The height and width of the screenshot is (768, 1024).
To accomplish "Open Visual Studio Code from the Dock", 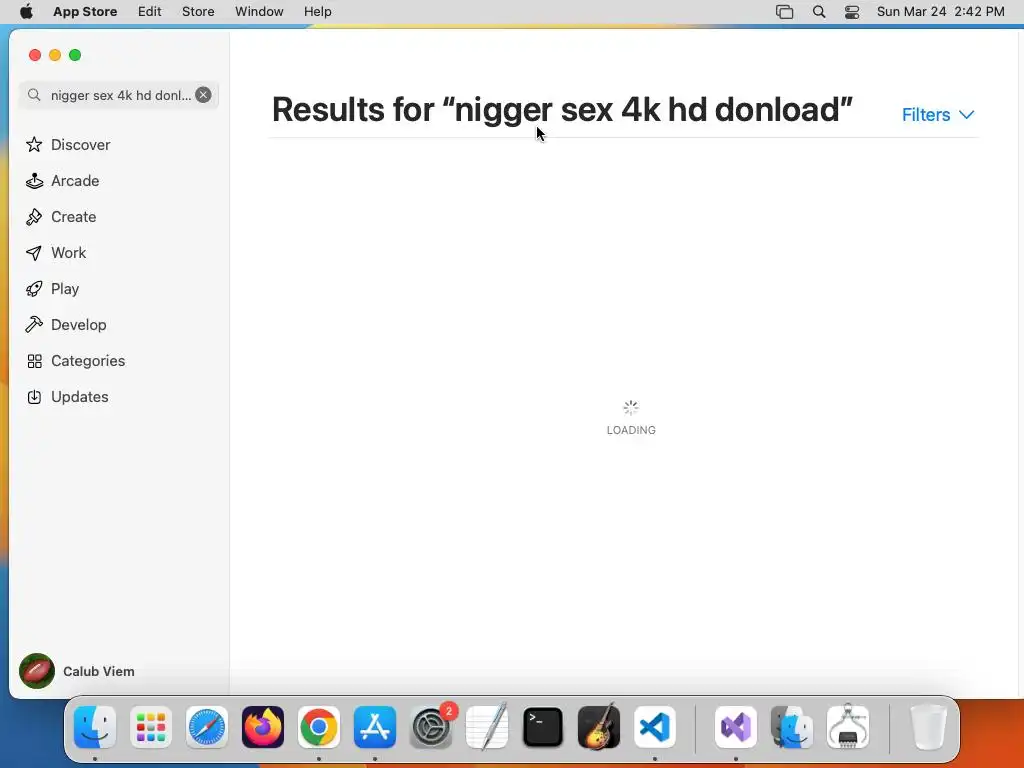I will pos(655,727).
